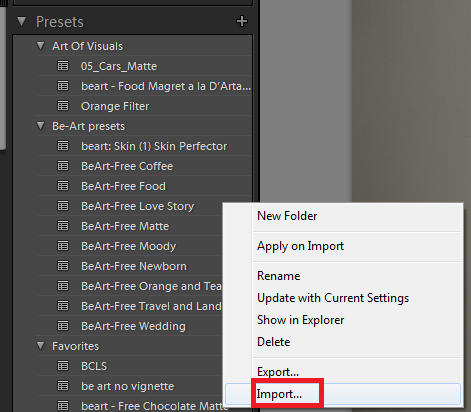This screenshot has width=471, height=412.
Task: Collapse the Presets panel triangle
Action: [x=22, y=22]
